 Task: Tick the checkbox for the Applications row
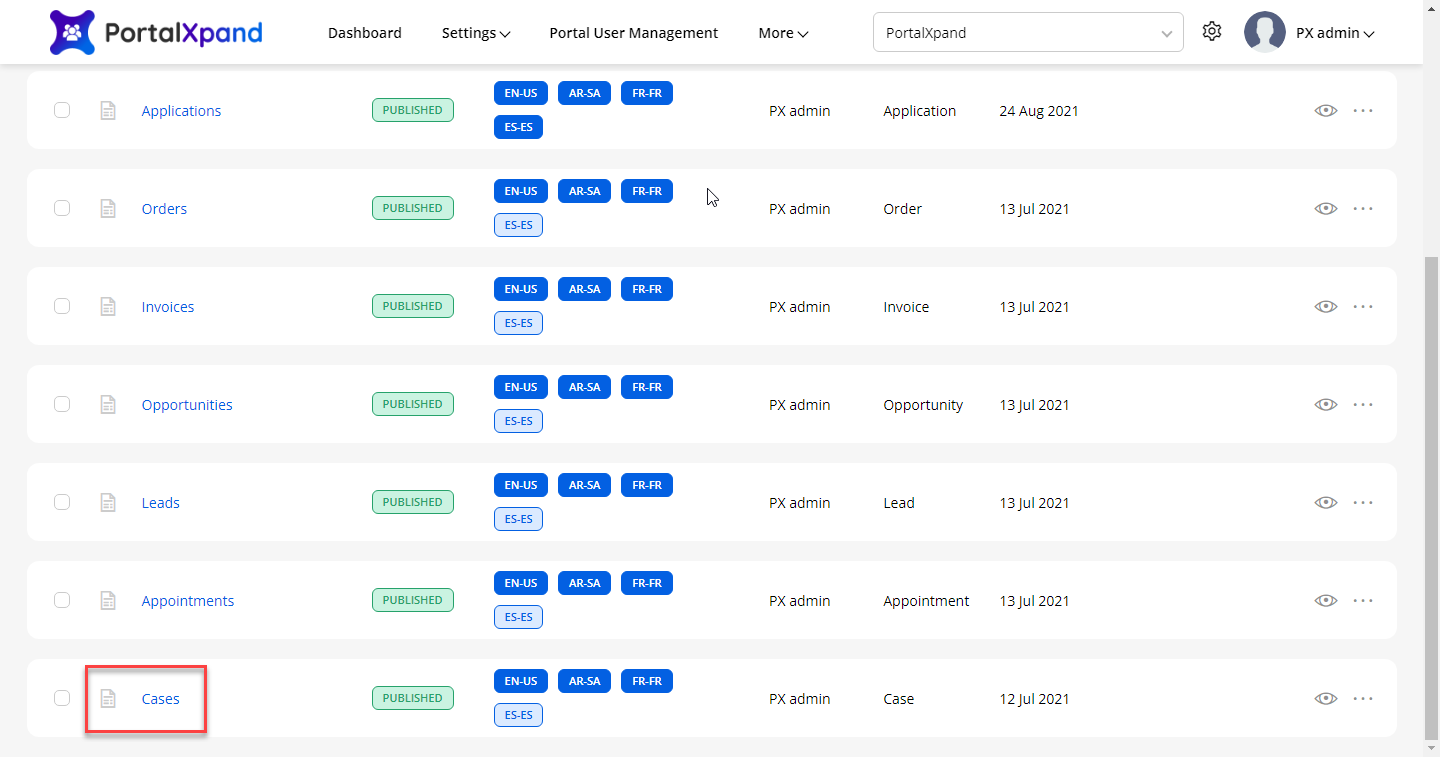[x=62, y=111]
